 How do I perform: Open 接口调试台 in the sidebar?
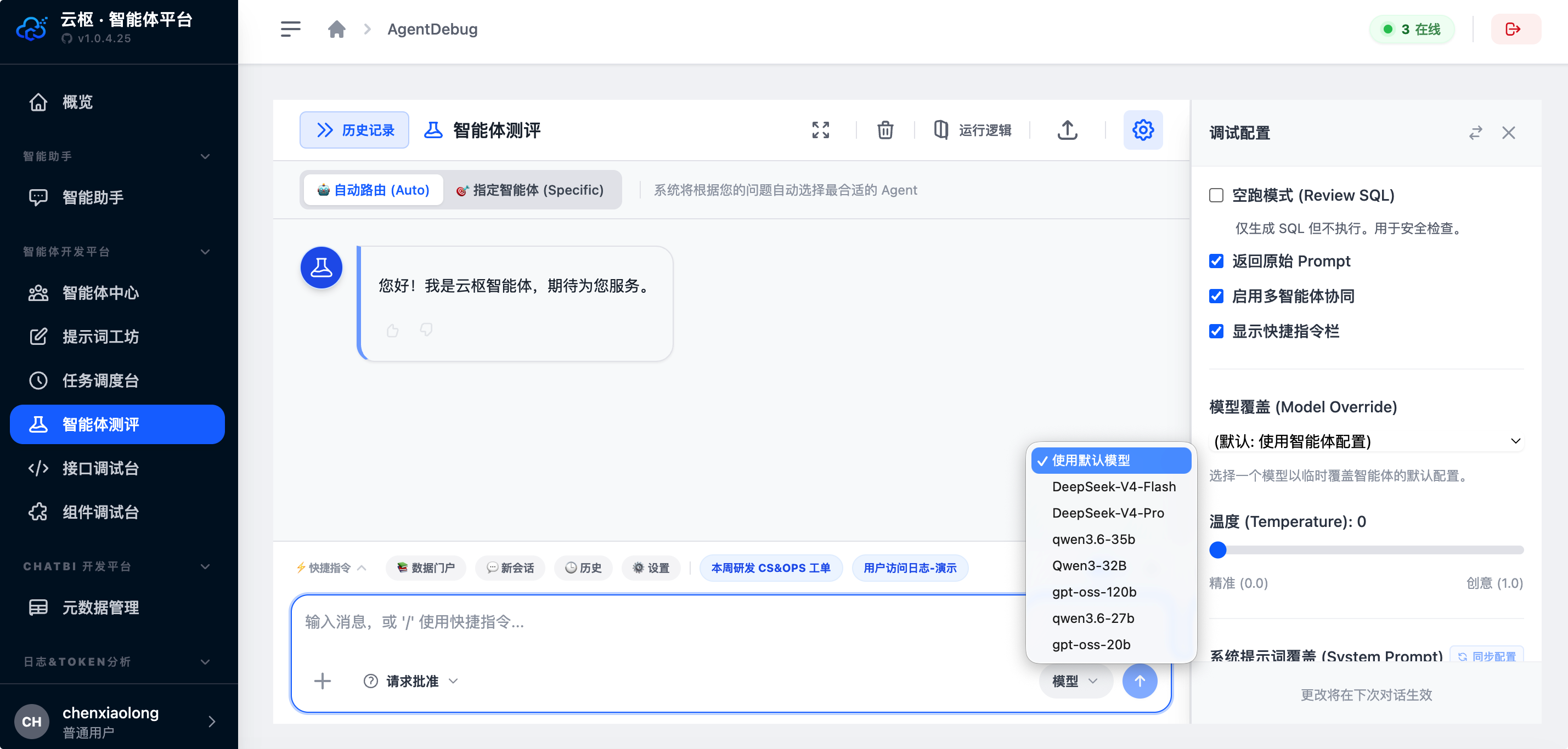[117, 468]
